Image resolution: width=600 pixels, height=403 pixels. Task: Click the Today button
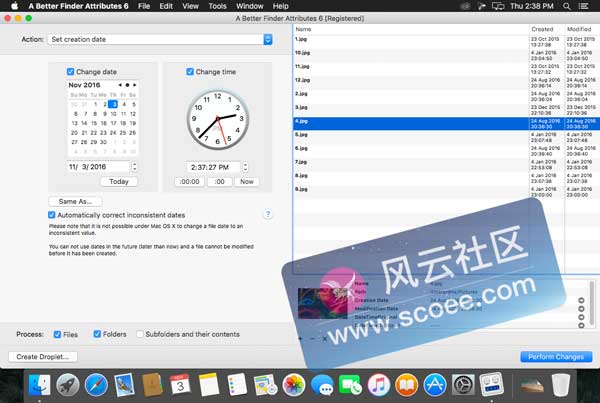(119, 181)
